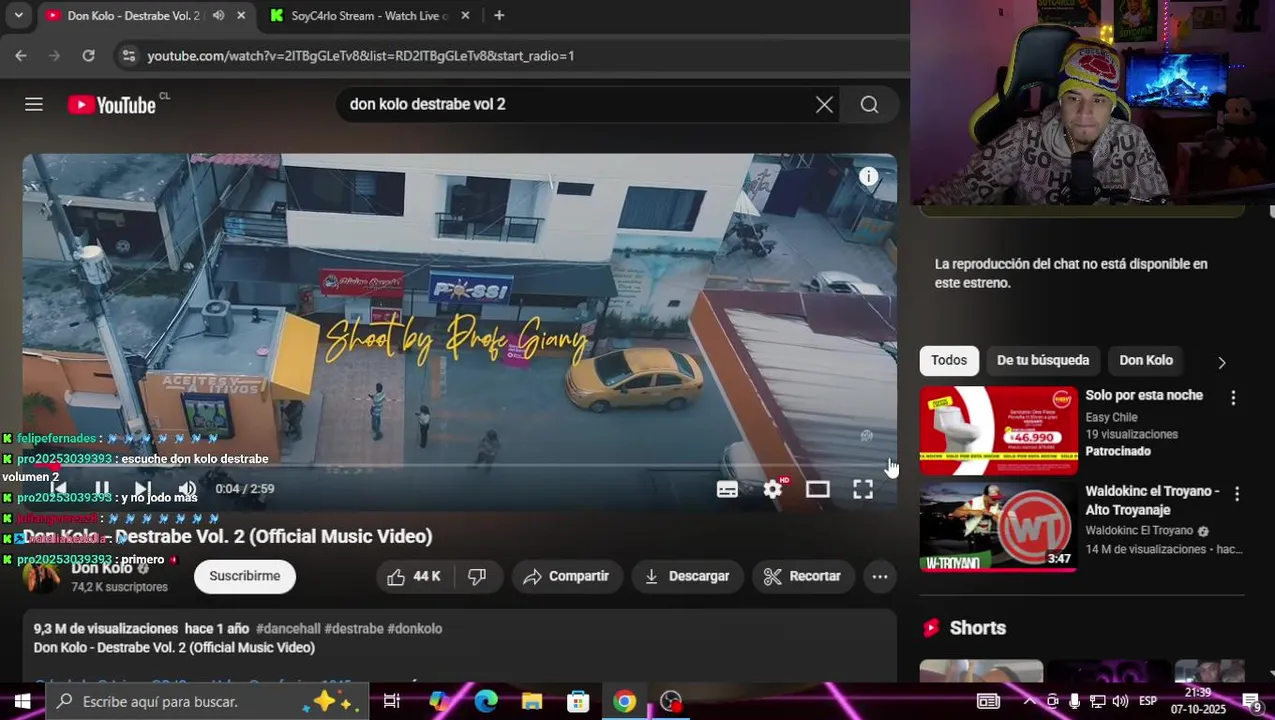Open options for Solo por esta noche
This screenshot has height=720, width=1275.
(1233, 398)
